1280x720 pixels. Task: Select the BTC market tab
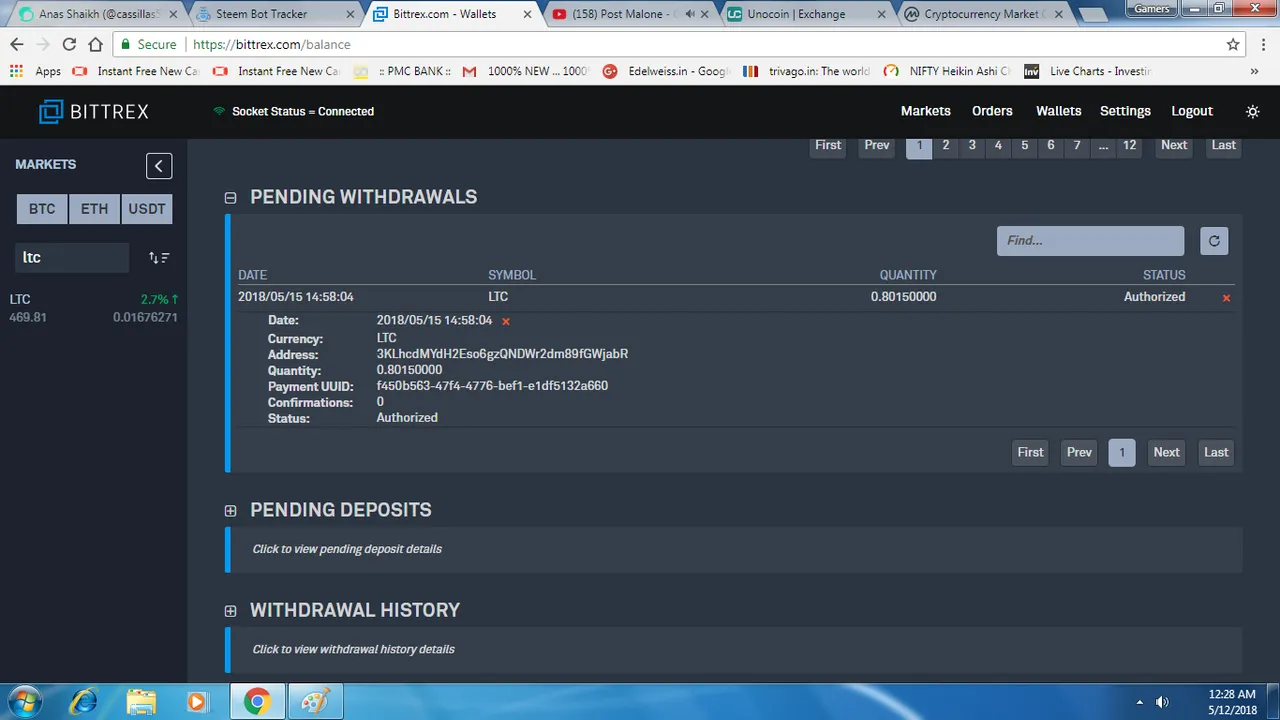[x=42, y=209]
